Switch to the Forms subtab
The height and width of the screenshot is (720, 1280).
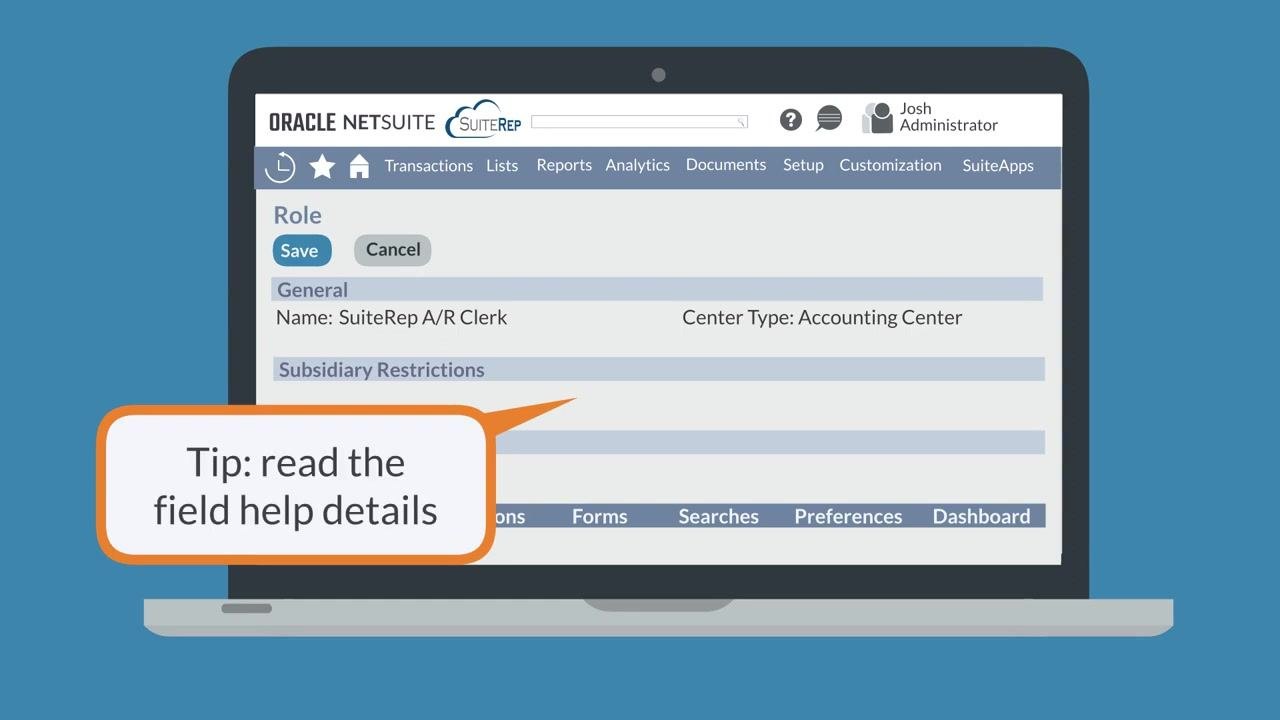tap(600, 517)
